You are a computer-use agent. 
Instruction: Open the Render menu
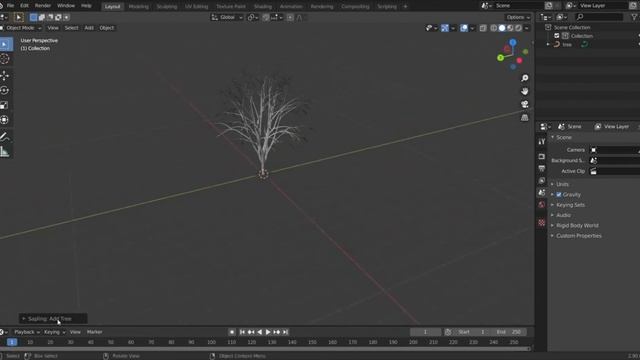(42, 6)
